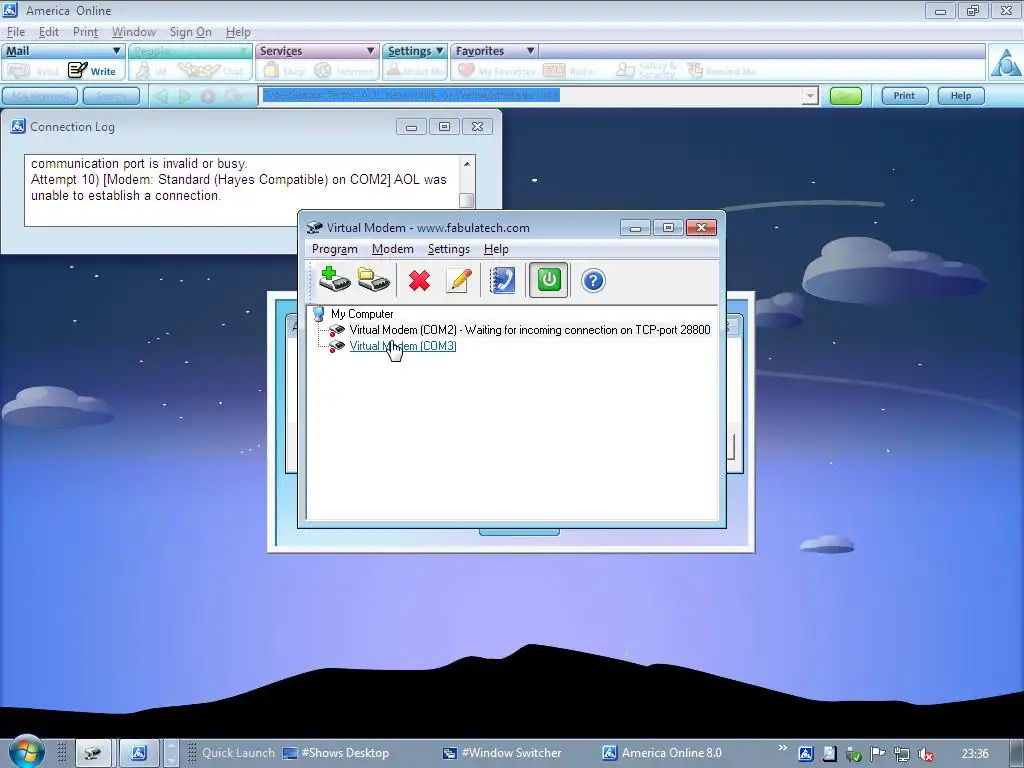Click the Search button in AOL toolbar
The image size is (1024, 768).
click(x=111, y=96)
